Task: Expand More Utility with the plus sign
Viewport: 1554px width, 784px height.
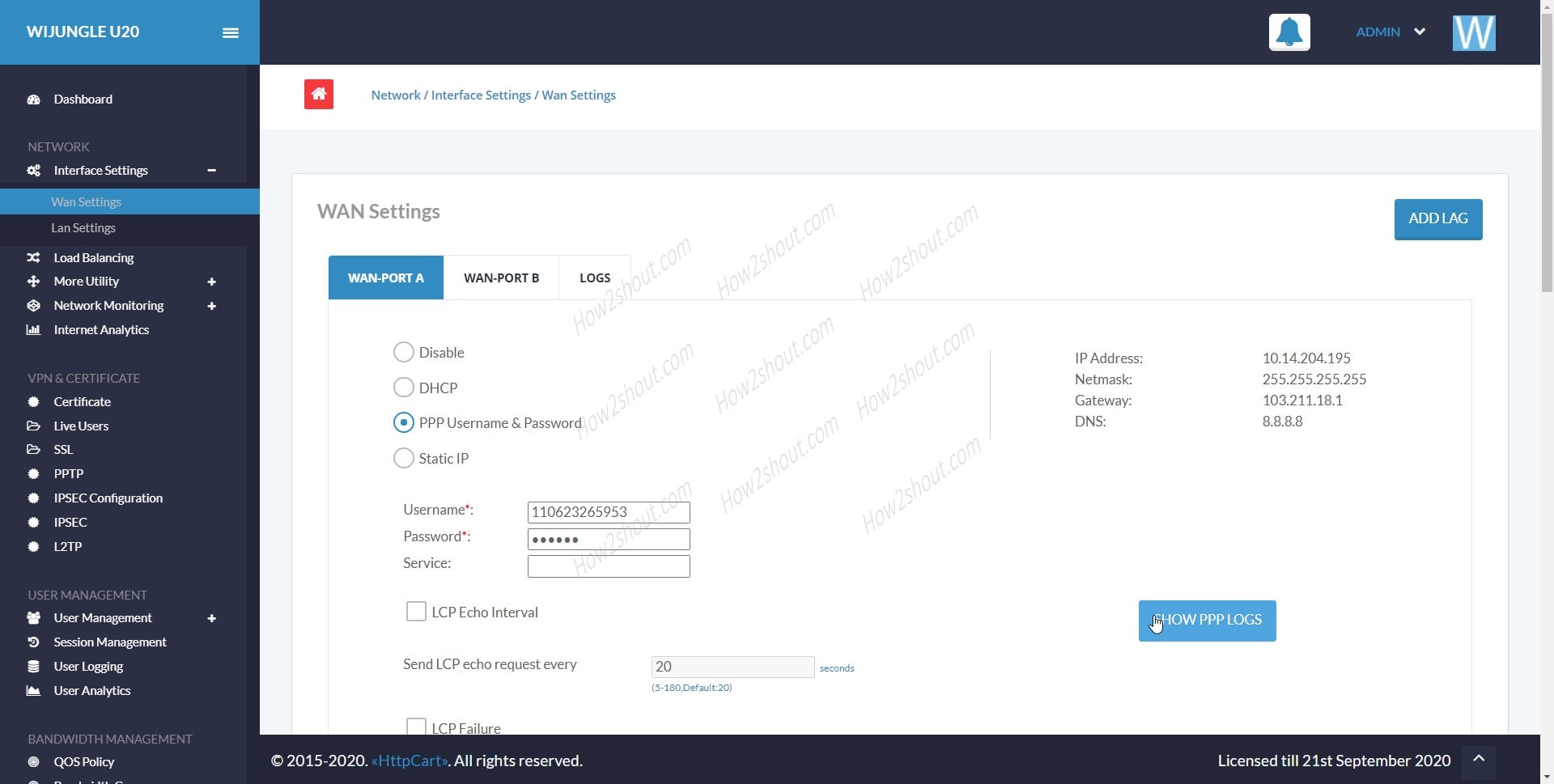Action: 211,282
